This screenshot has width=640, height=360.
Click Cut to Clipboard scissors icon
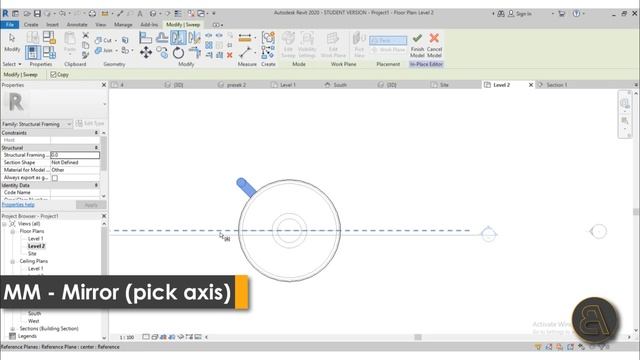pos(85,36)
